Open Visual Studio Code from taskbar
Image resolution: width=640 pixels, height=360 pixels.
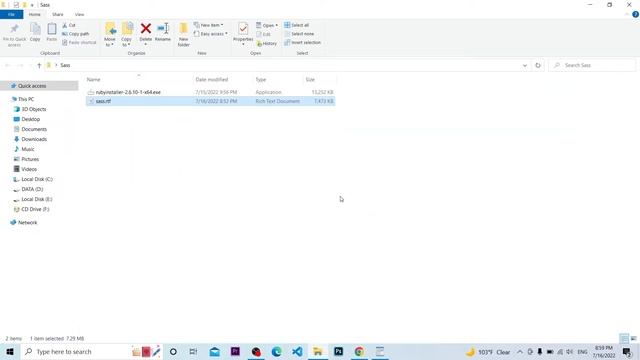tap(297, 351)
